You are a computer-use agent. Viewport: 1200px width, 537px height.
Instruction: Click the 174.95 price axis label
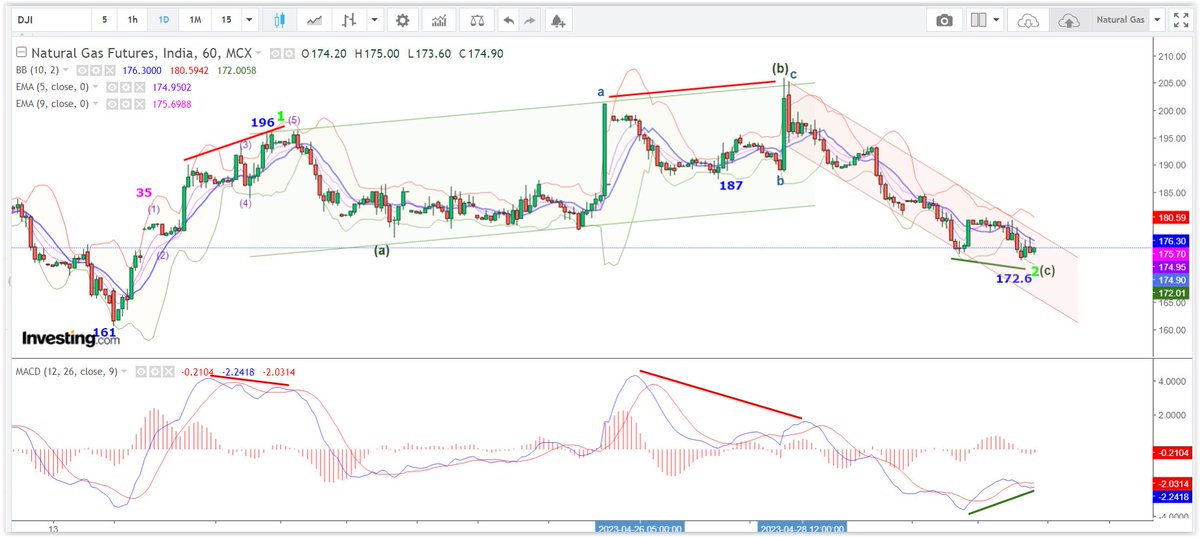[1171, 268]
